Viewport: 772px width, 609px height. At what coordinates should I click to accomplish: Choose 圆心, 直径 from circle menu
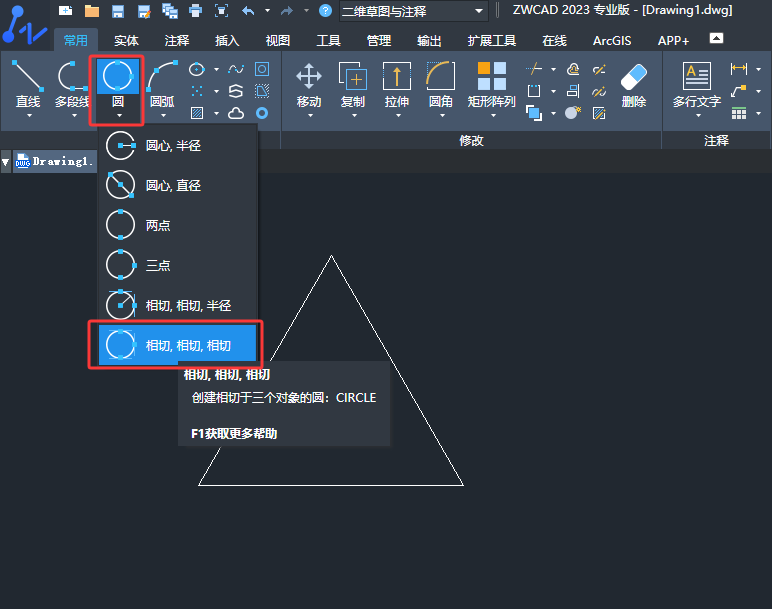[178, 186]
